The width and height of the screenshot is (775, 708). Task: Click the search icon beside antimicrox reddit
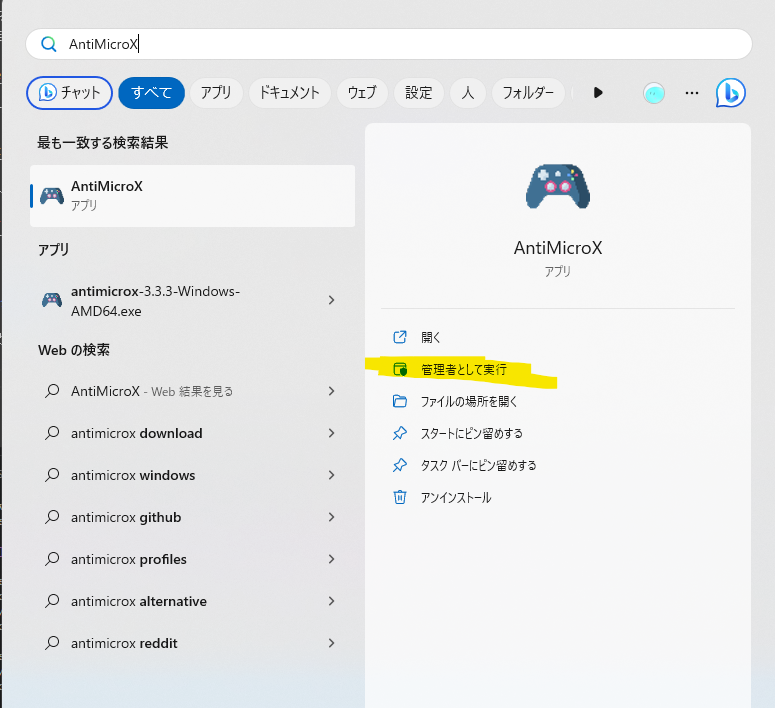point(52,643)
